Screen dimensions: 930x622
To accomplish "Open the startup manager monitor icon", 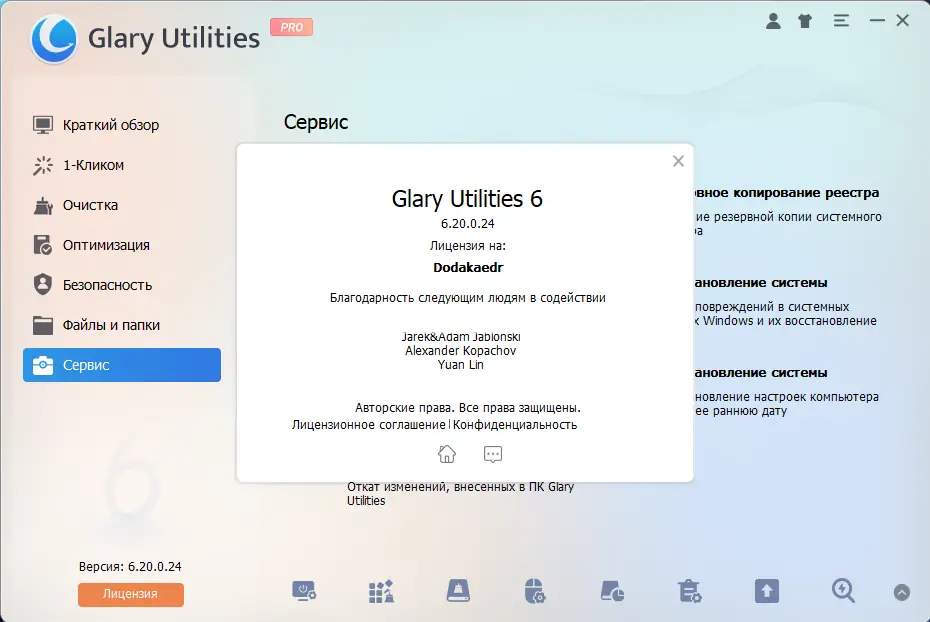I will click(304, 591).
